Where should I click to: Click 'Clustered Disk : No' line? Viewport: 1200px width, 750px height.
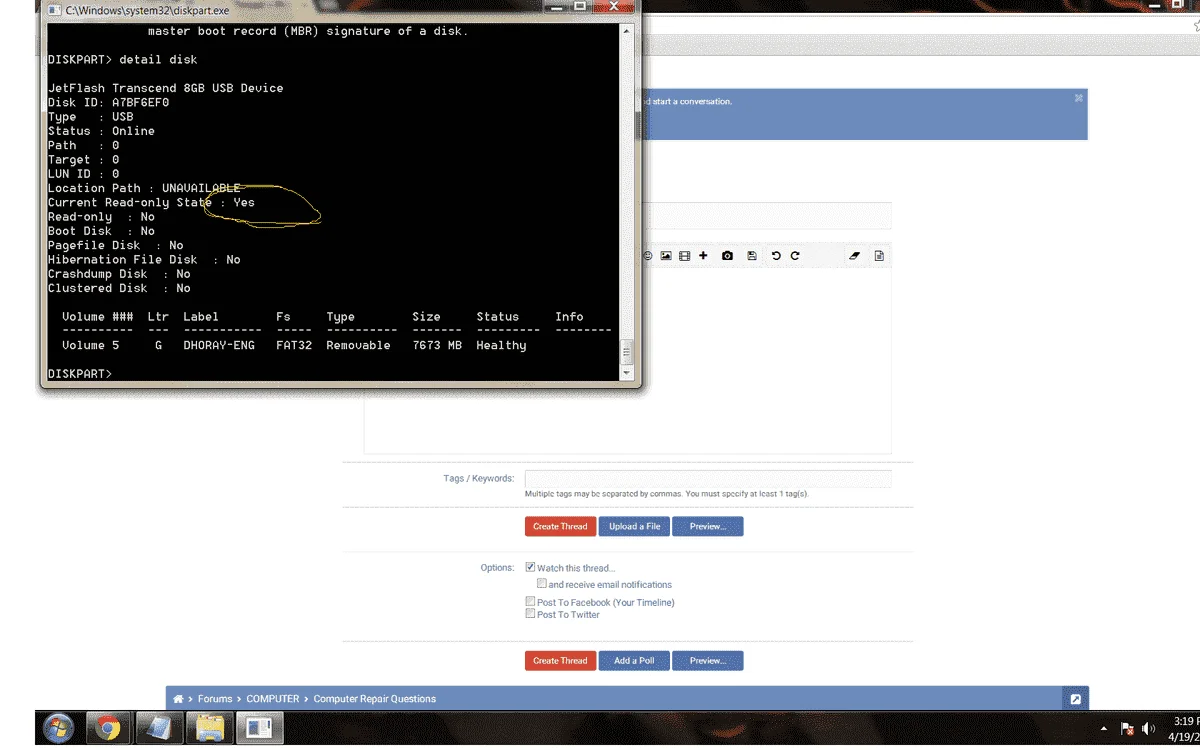119,288
